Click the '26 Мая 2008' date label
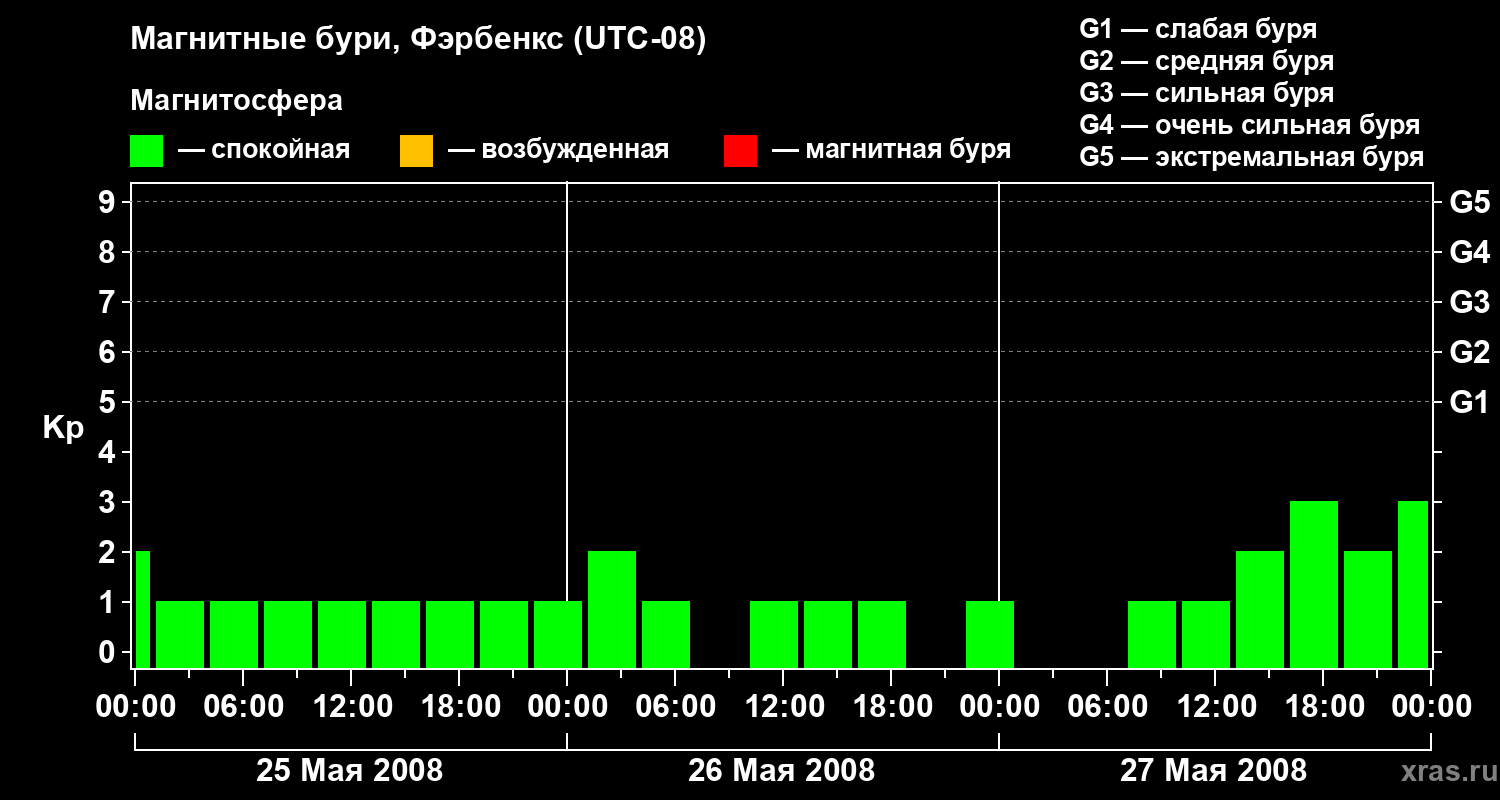The width and height of the screenshot is (1500, 800). (782, 771)
